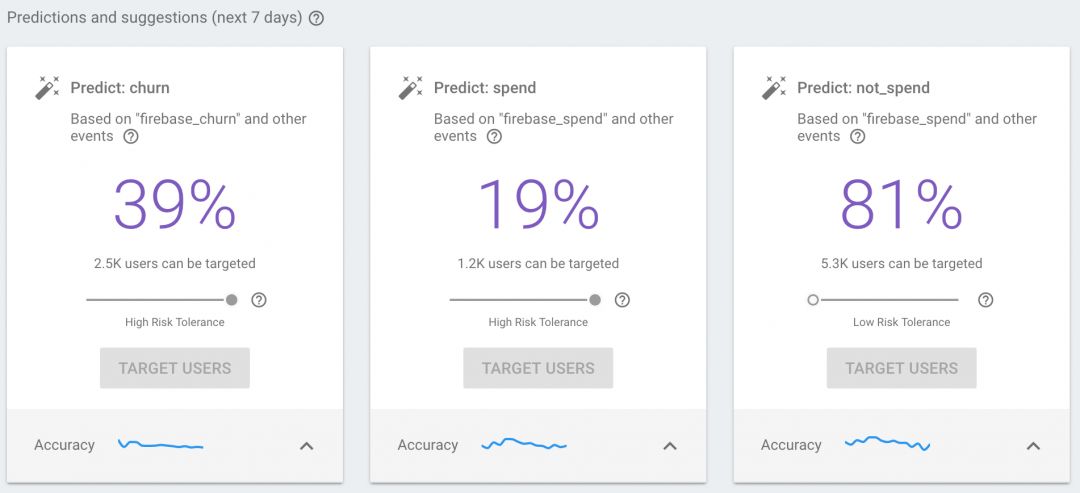Click the not_spend low risk slider handle
1080x493 pixels.
[x=813, y=300]
